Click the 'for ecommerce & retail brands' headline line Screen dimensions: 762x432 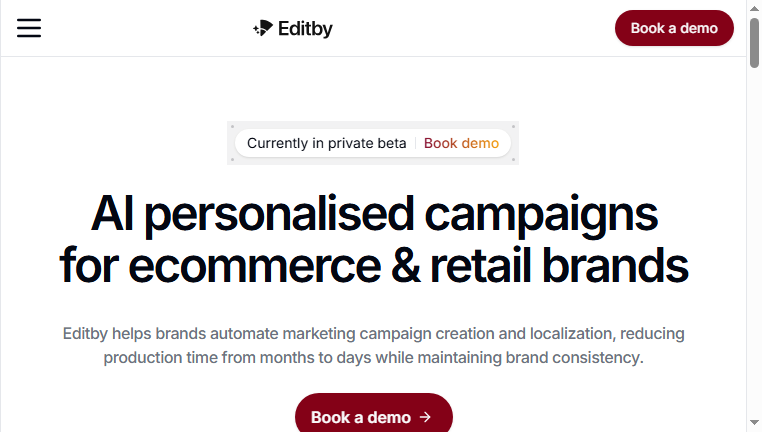[374, 266]
